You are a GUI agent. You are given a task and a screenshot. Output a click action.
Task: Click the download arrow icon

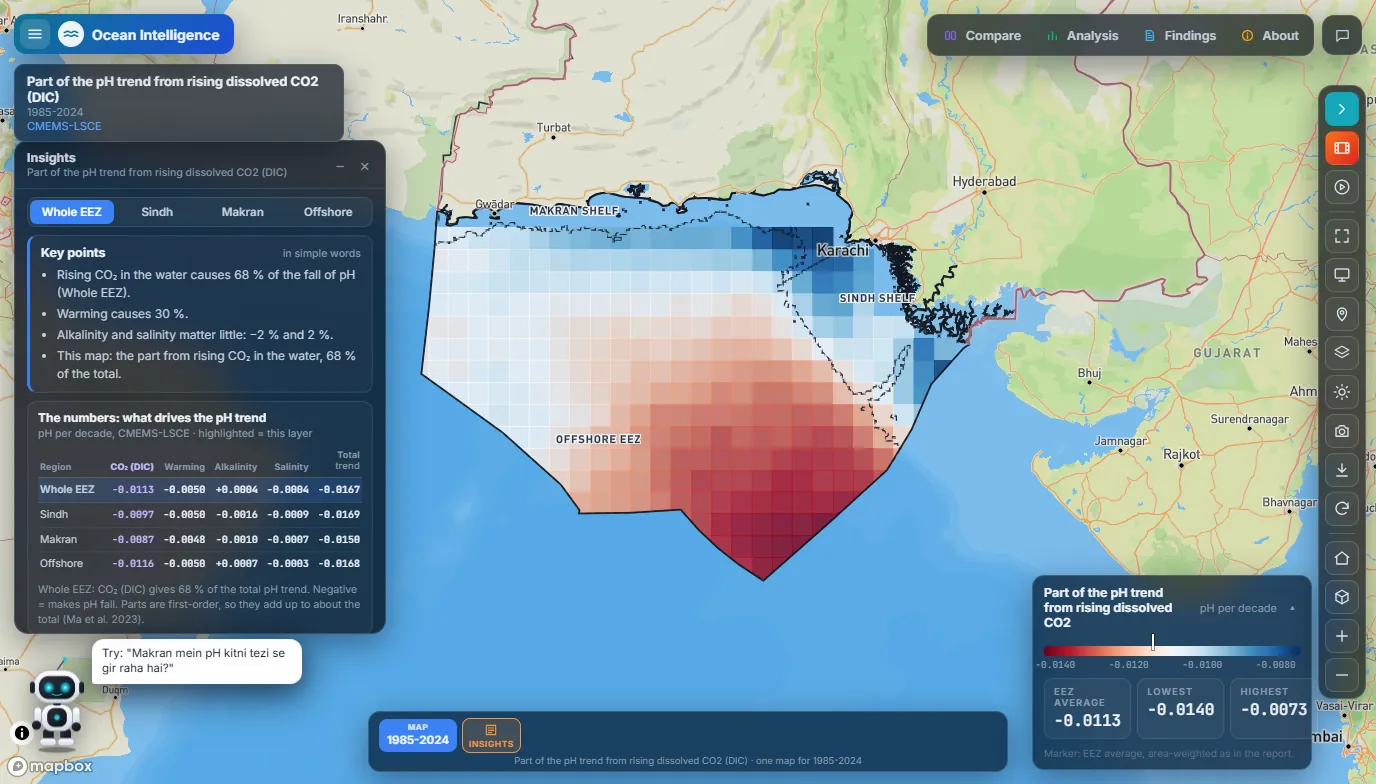tap(1342, 470)
